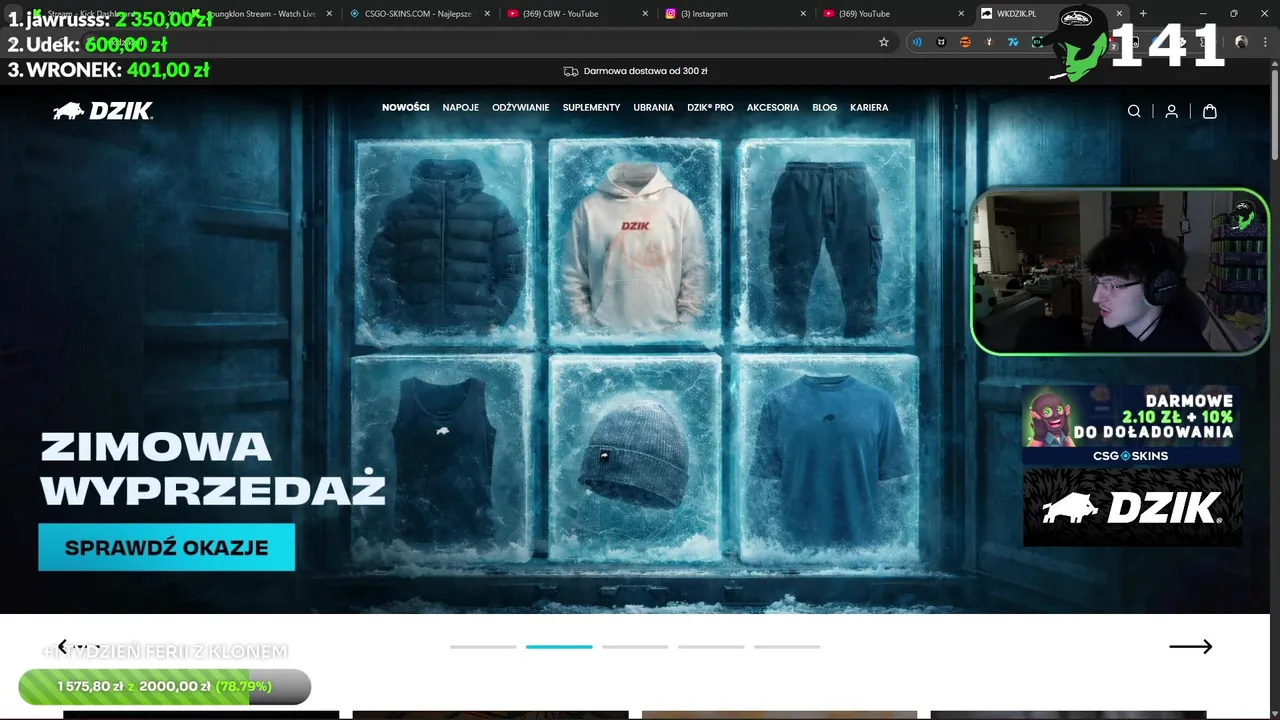Screen dimensions: 1280x720
Task: Open the shopping bag cart icon
Action: [x=1210, y=111]
